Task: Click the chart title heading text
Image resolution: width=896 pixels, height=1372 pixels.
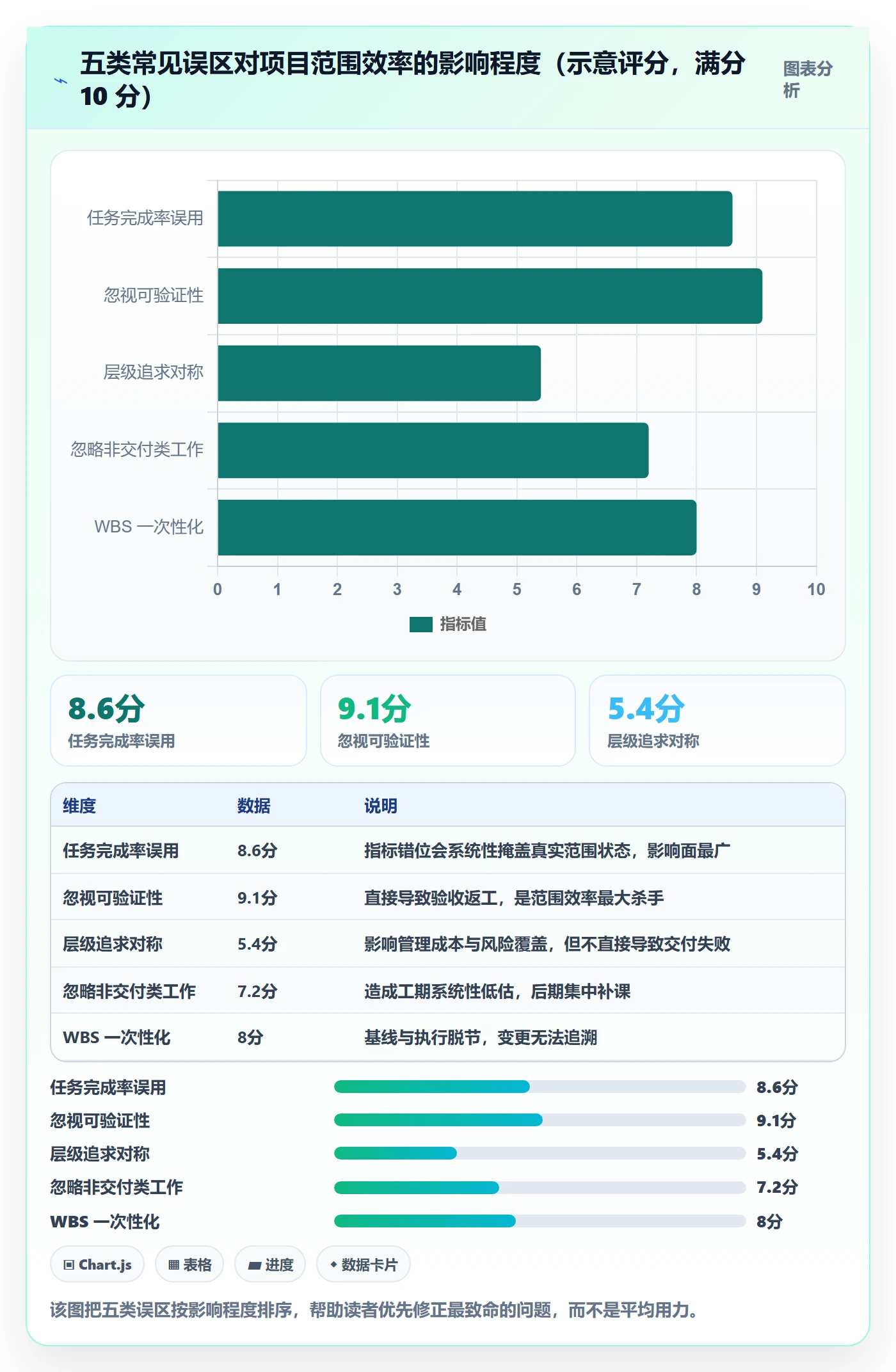Action: (x=413, y=79)
